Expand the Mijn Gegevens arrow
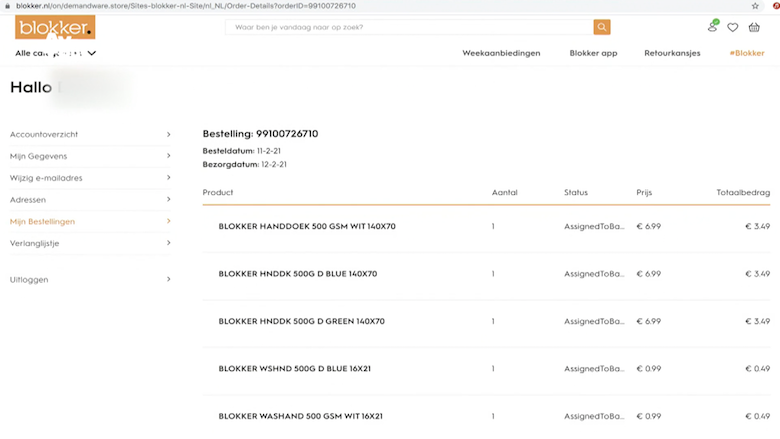Viewport: 780px width, 439px height. [168, 156]
